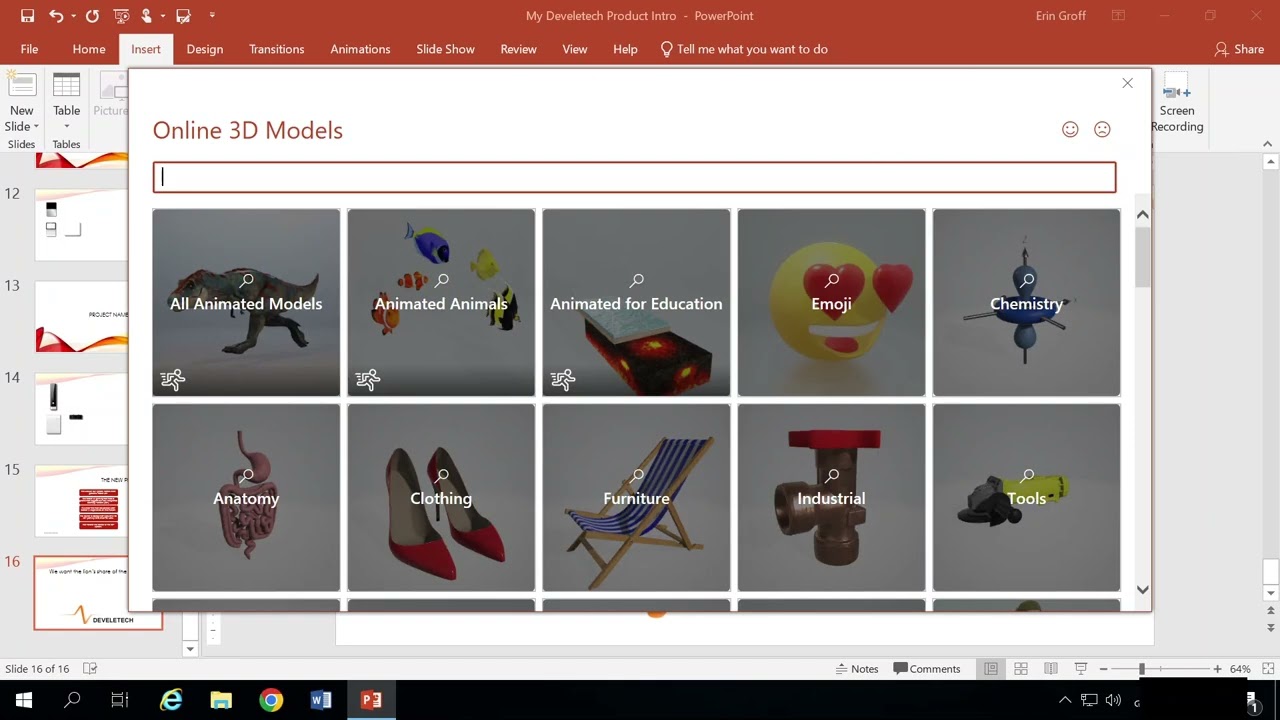Browse the Anatomy category
The image size is (1280, 720).
246,497
